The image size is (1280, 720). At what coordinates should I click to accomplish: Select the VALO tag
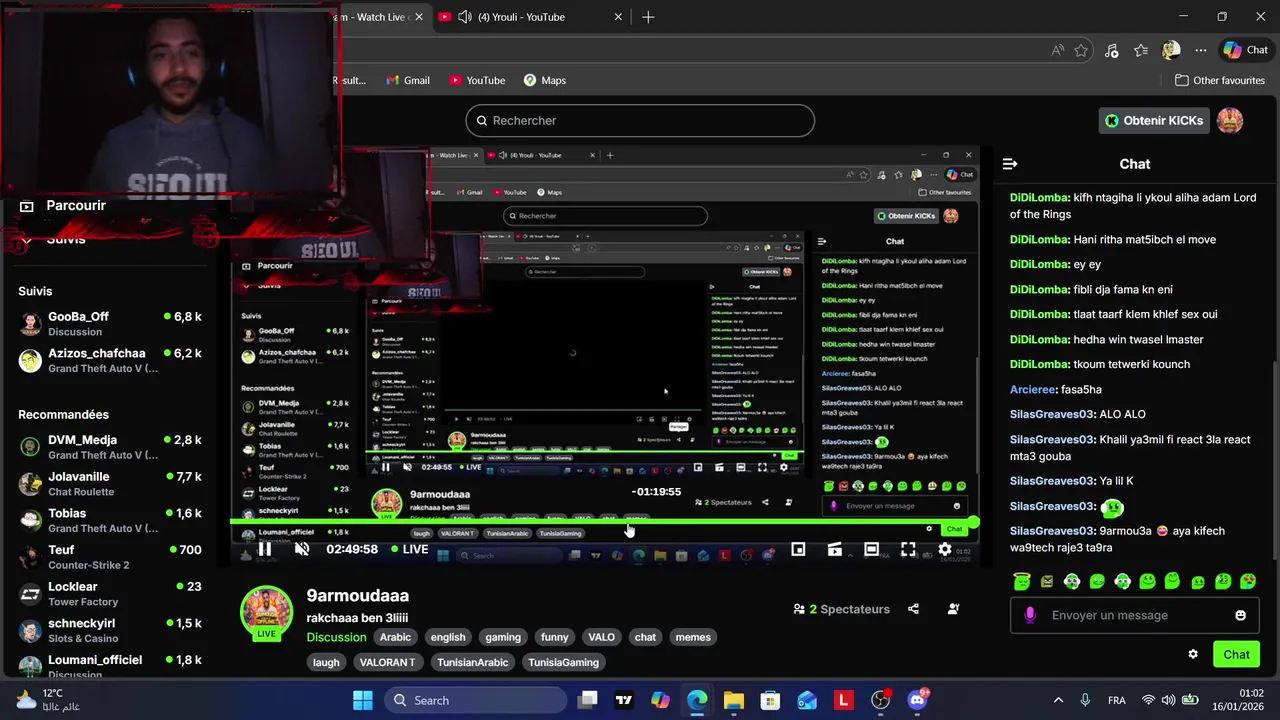pyautogui.click(x=601, y=637)
